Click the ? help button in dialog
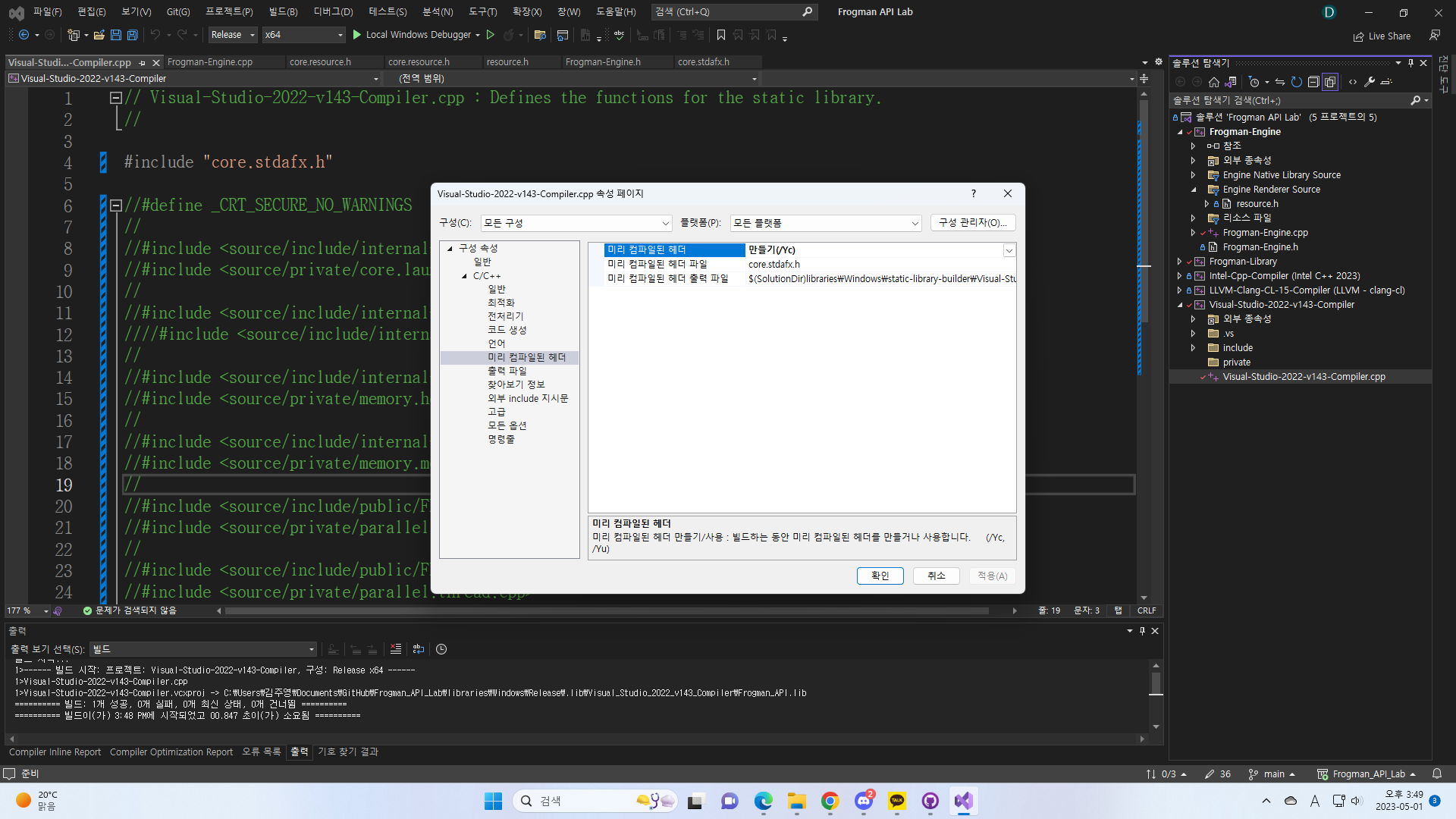 point(974,193)
